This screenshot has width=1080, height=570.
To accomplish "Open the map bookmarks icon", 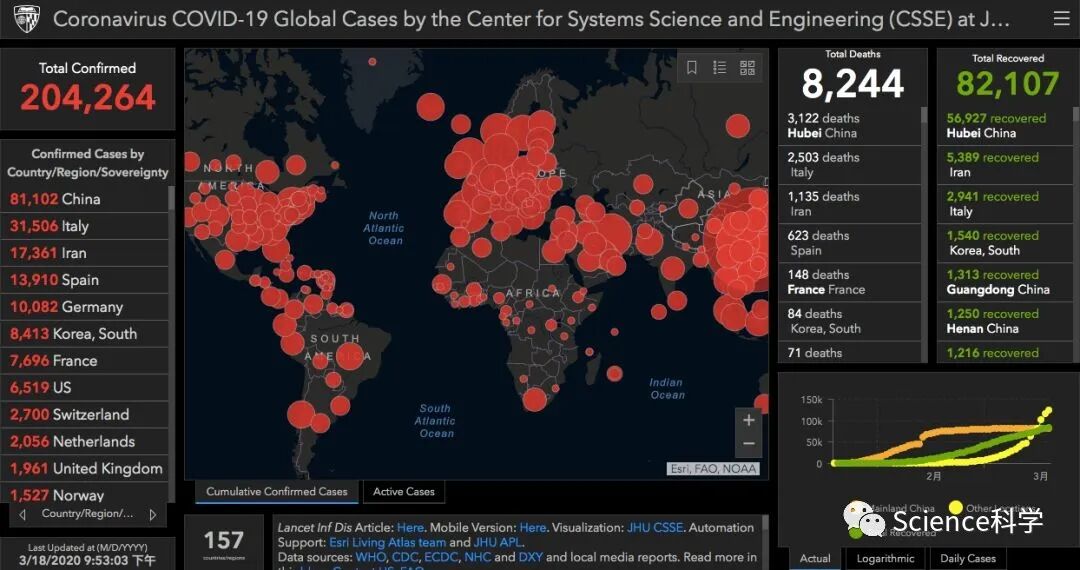I will [x=692, y=67].
